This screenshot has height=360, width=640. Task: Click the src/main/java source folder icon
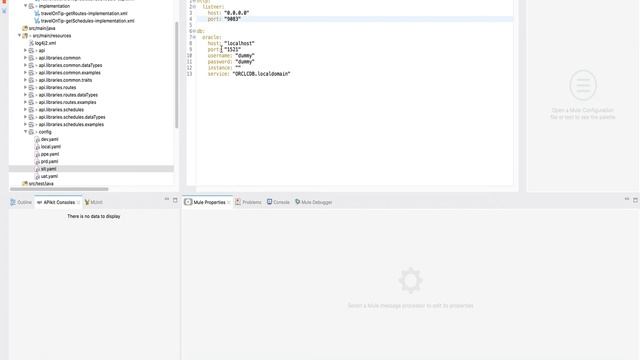(25, 28)
